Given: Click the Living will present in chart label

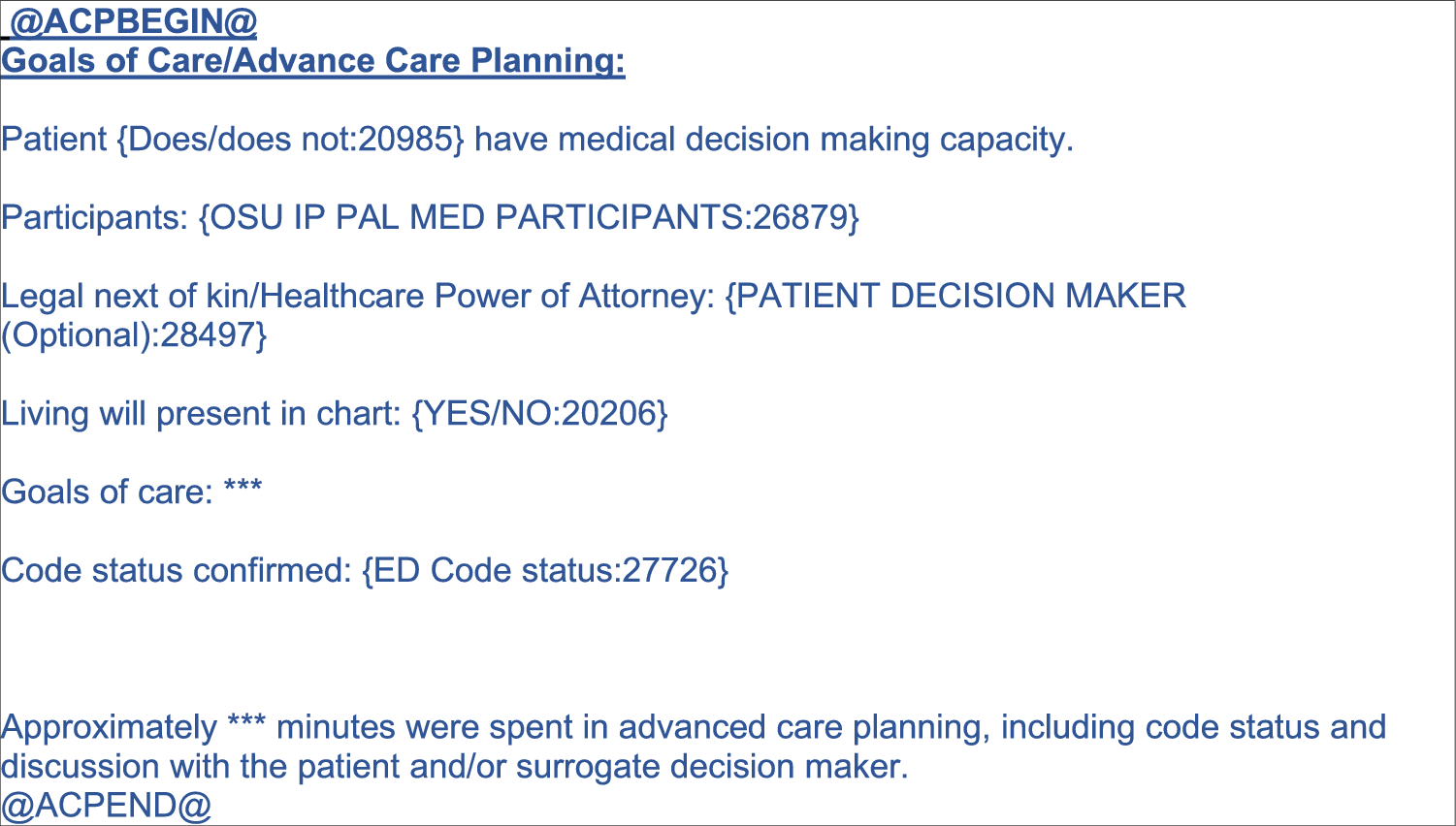Looking at the screenshot, I should (200, 414).
